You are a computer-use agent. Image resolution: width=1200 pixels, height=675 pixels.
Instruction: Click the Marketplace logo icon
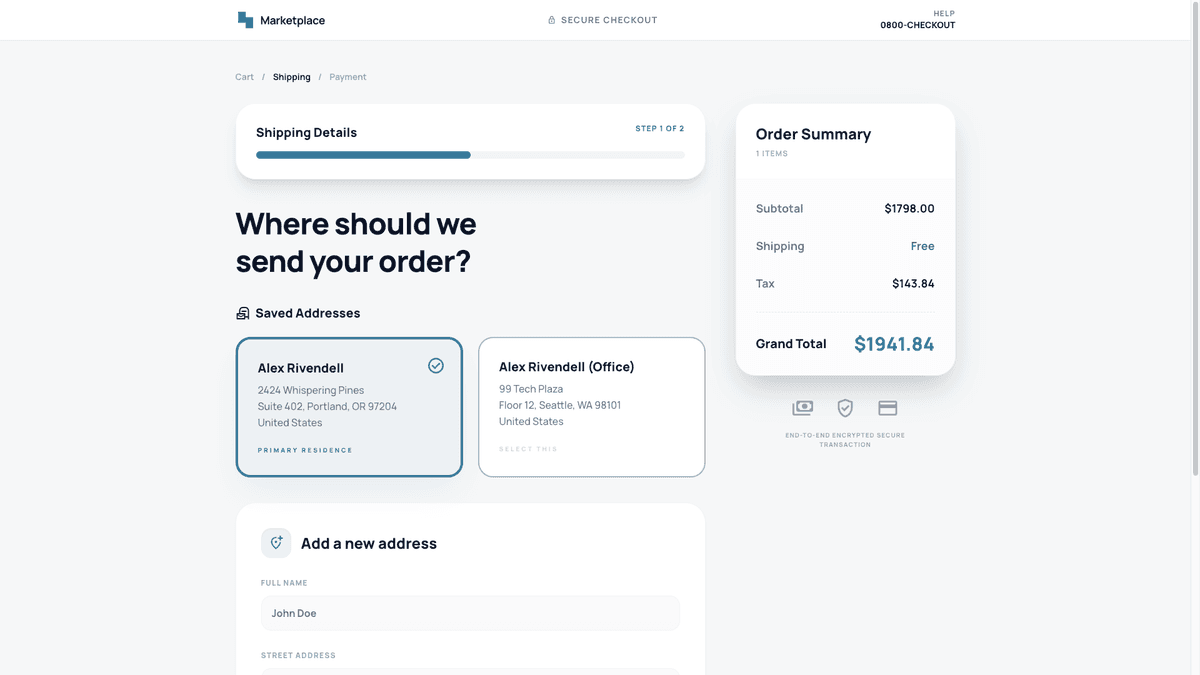coord(244,19)
